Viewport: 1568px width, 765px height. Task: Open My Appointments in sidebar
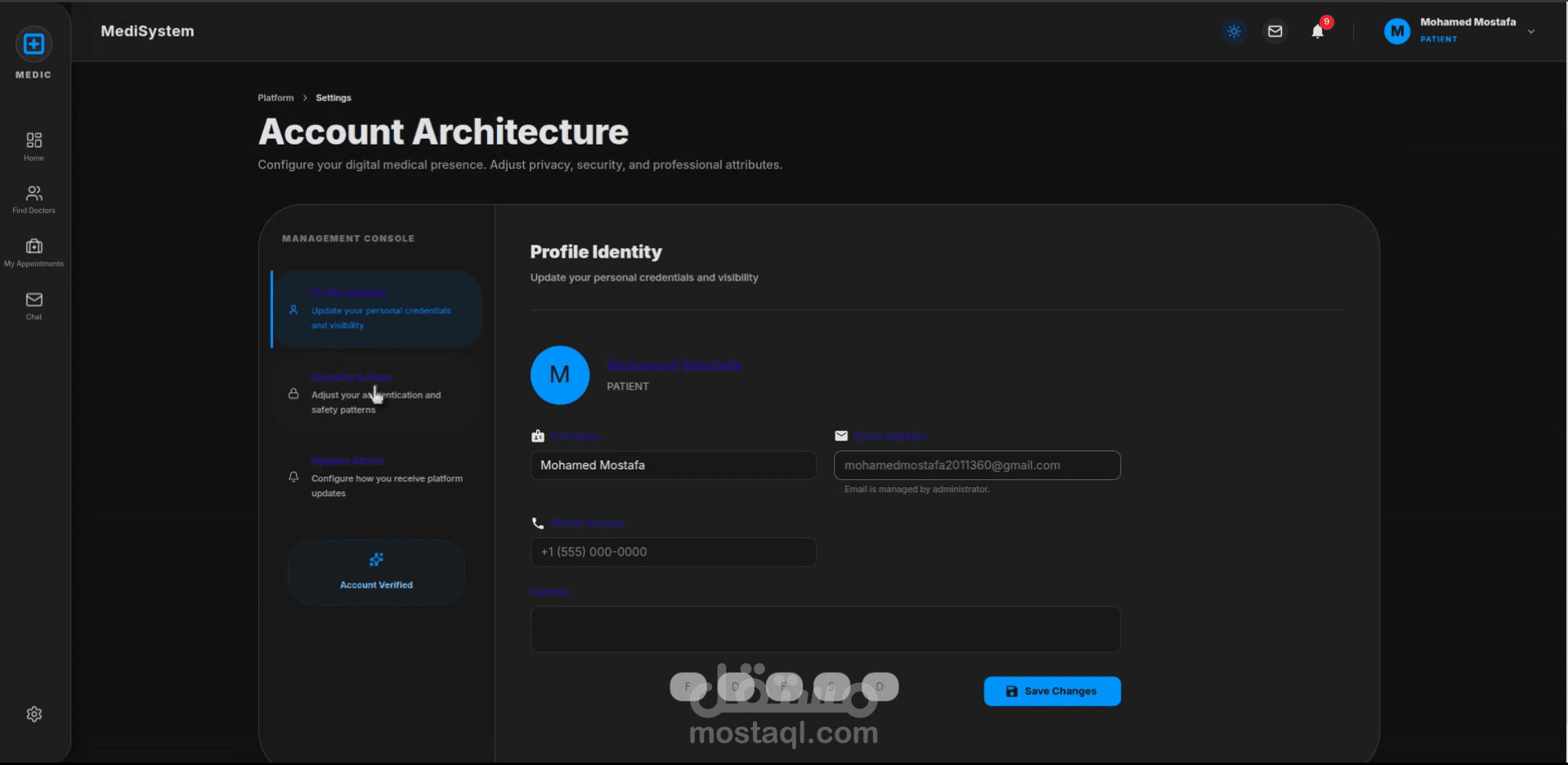pyautogui.click(x=34, y=252)
